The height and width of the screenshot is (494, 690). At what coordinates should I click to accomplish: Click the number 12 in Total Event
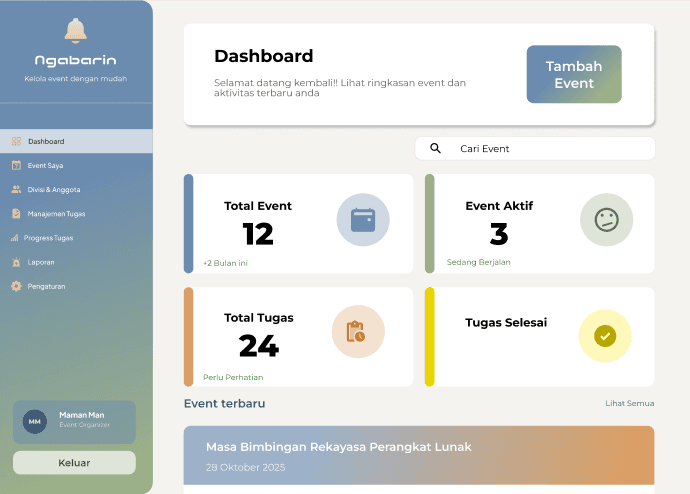[x=258, y=234]
